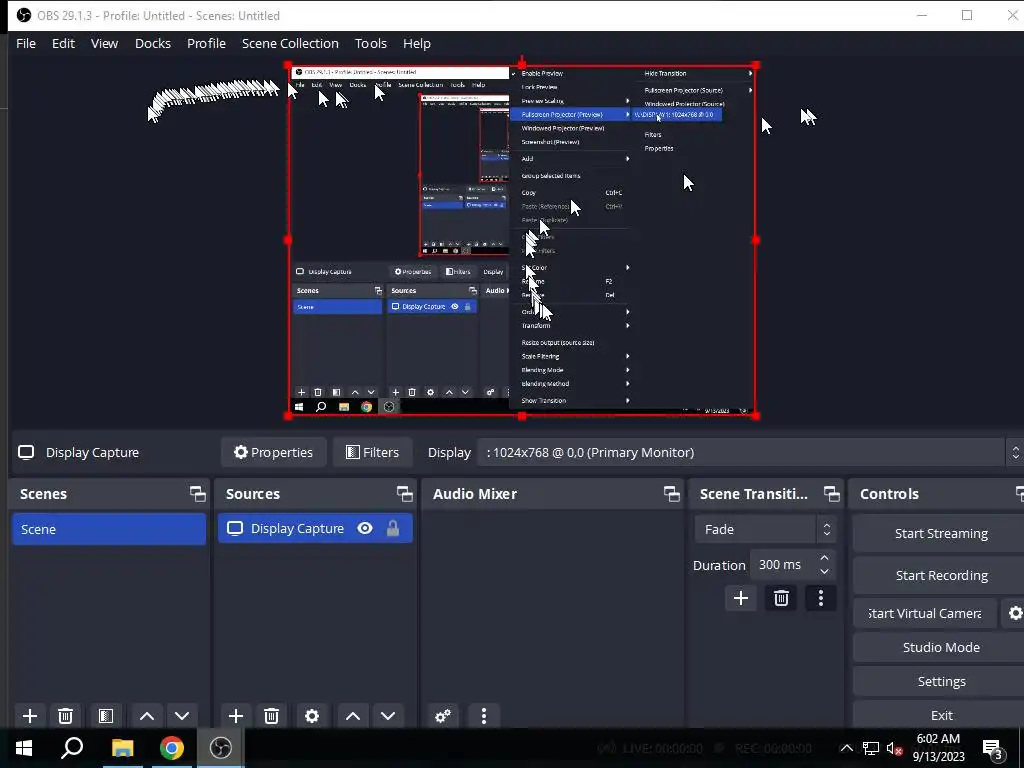Viewport: 1024px width, 768px height.
Task: Open the Docks menu
Action: click(x=153, y=43)
